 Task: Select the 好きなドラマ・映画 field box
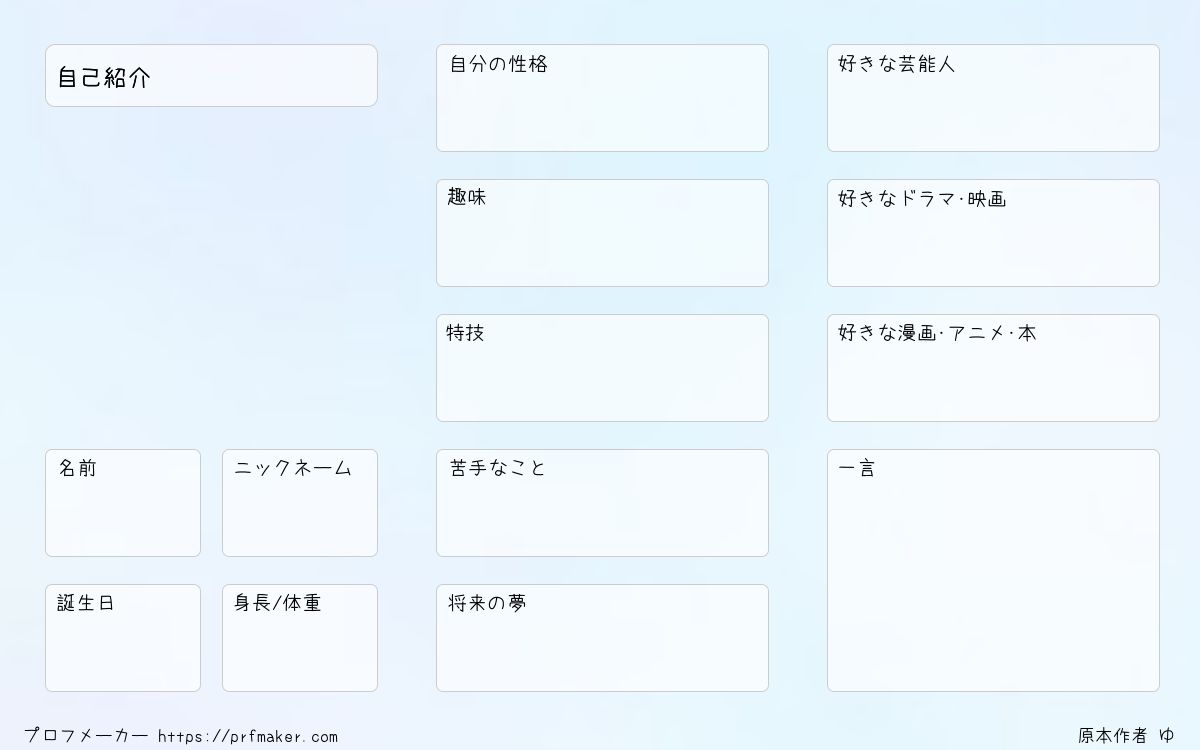click(x=993, y=233)
